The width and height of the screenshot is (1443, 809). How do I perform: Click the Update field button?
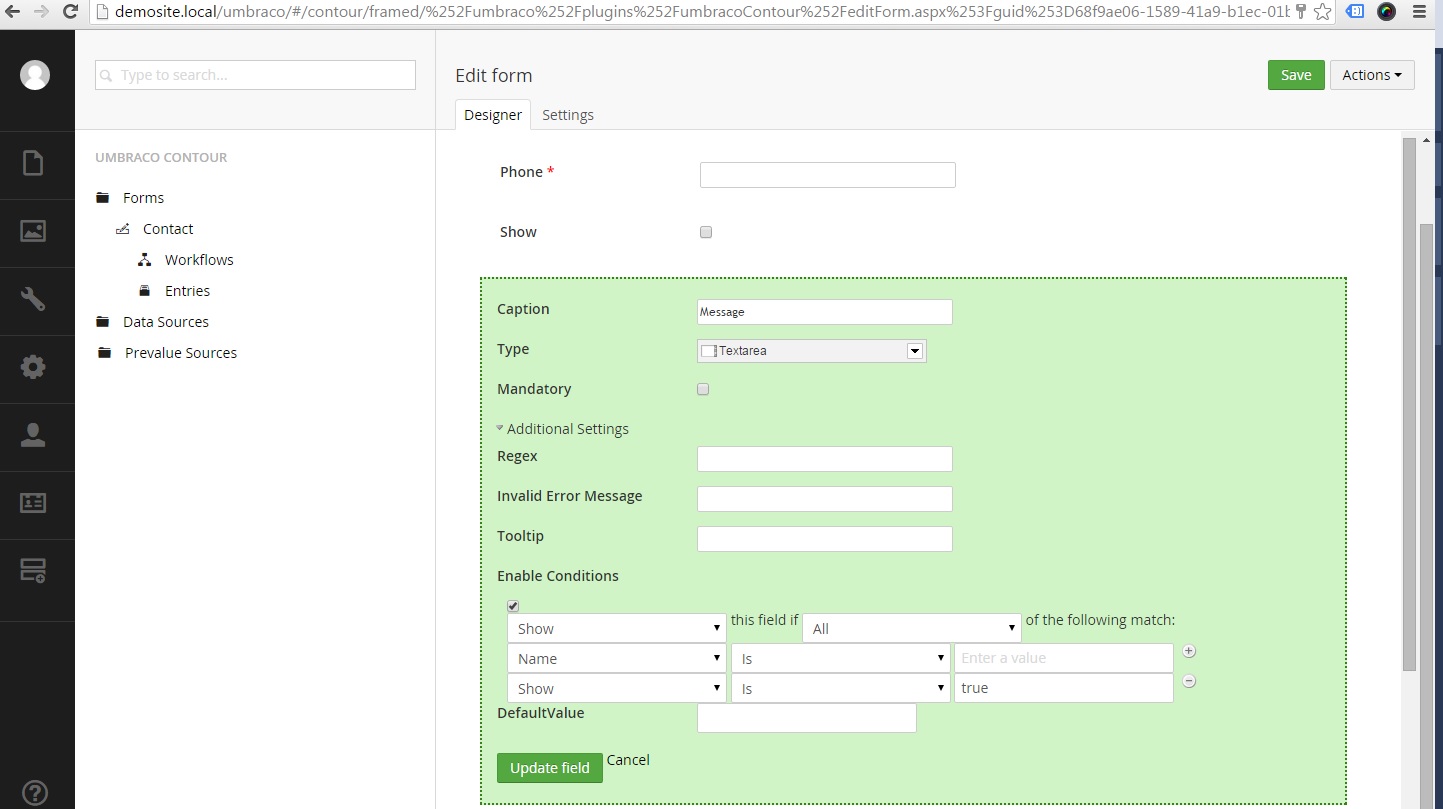(549, 768)
